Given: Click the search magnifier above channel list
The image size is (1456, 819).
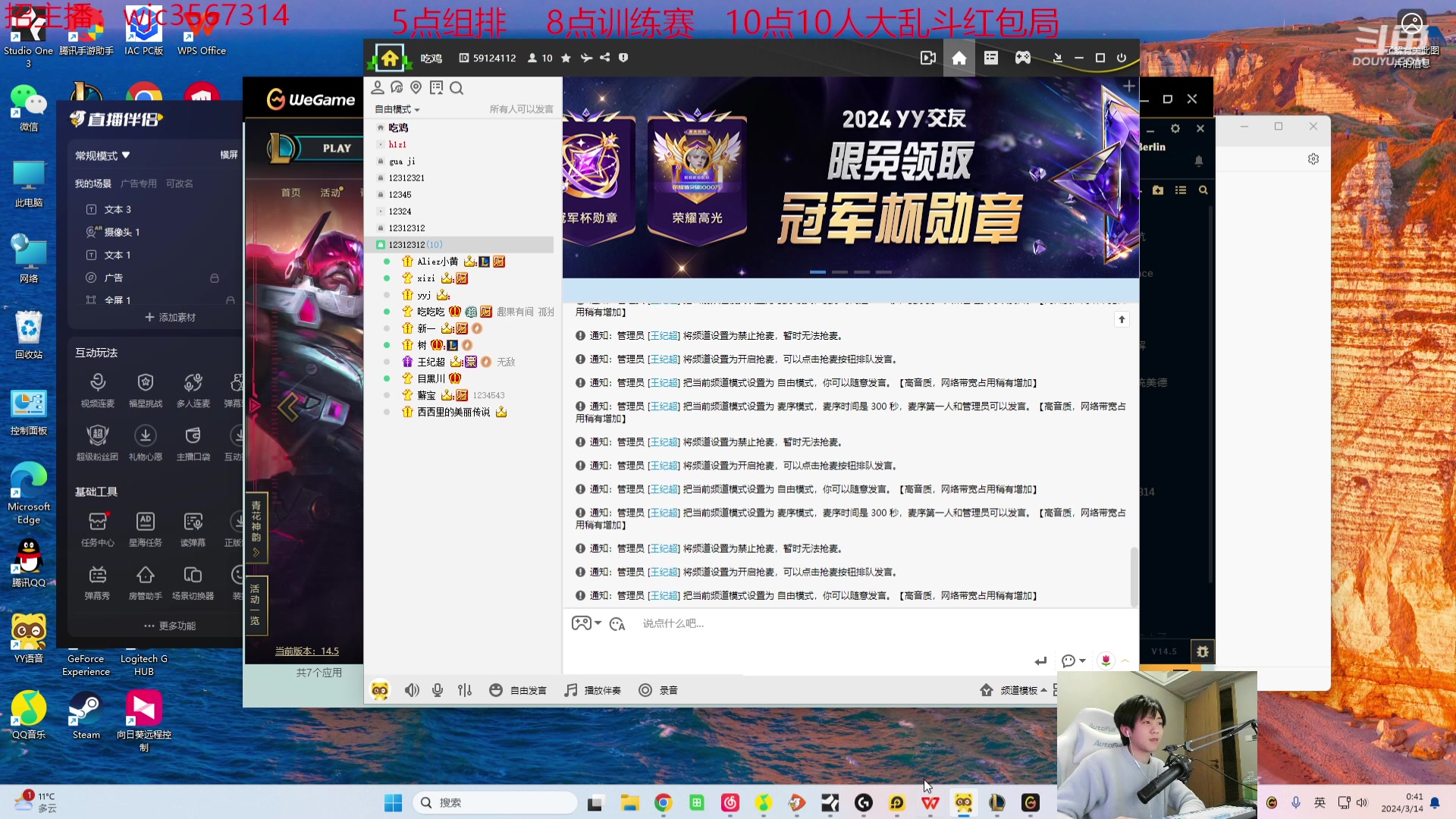Looking at the screenshot, I should (x=457, y=88).
